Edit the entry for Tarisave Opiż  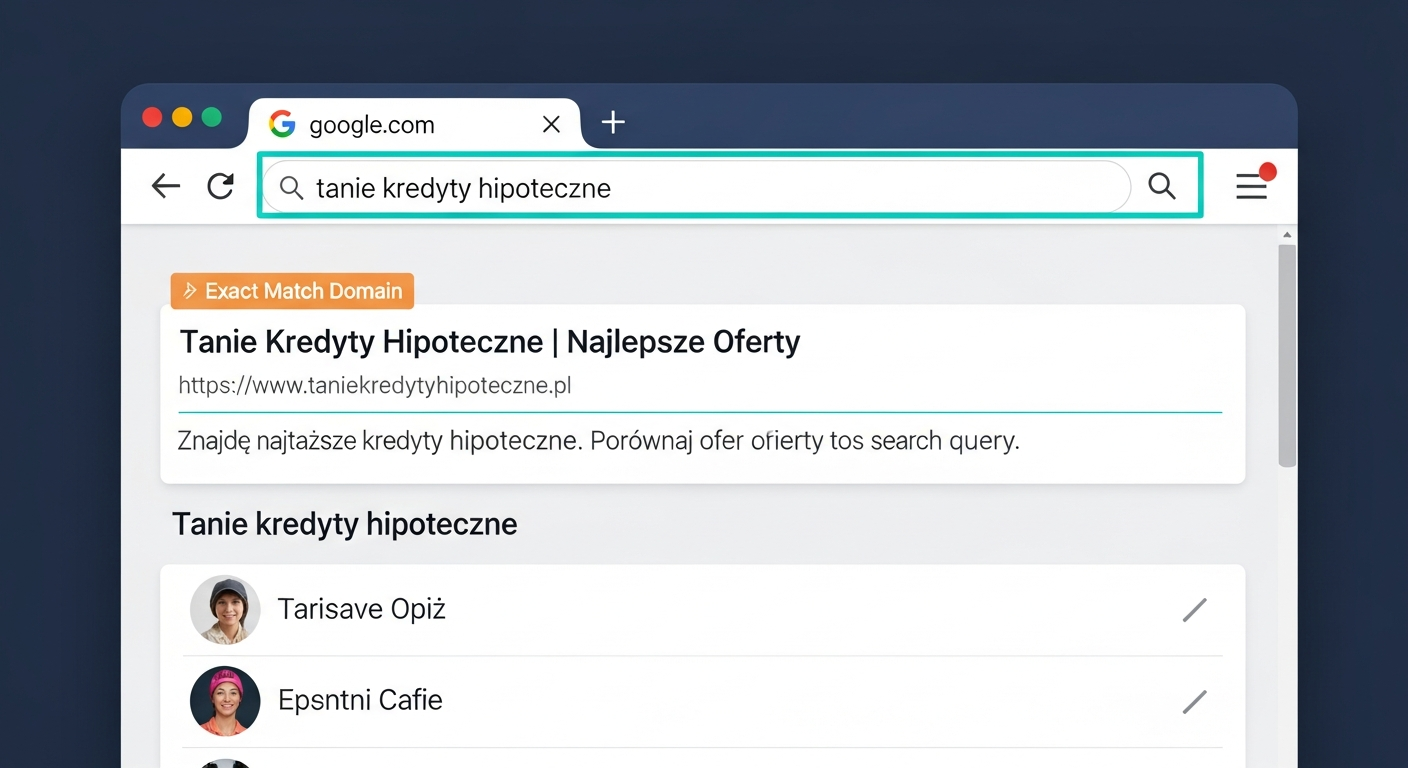point(1195,610)
